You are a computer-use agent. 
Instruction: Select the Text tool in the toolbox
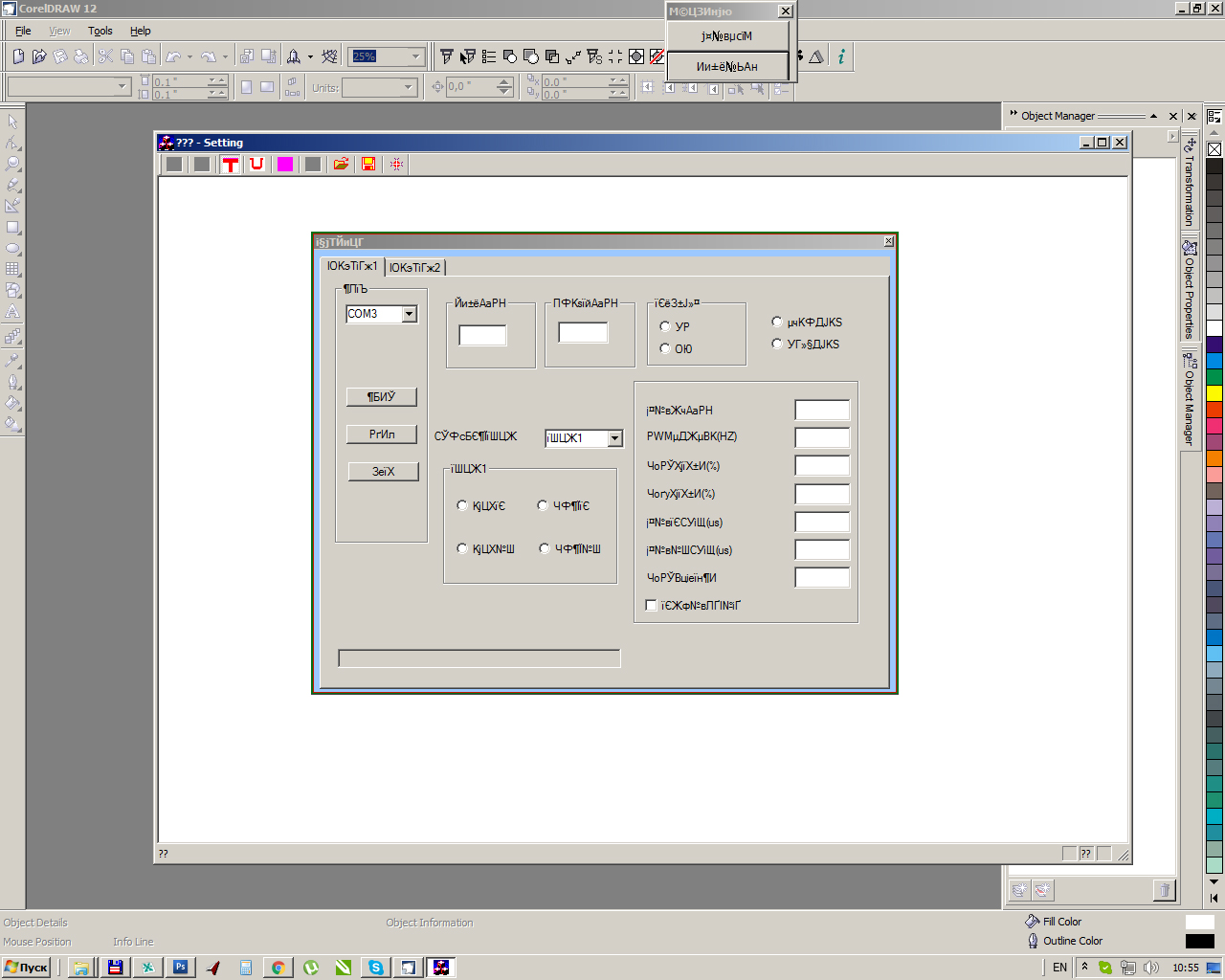pyautogui.click(x=13, y=312)
